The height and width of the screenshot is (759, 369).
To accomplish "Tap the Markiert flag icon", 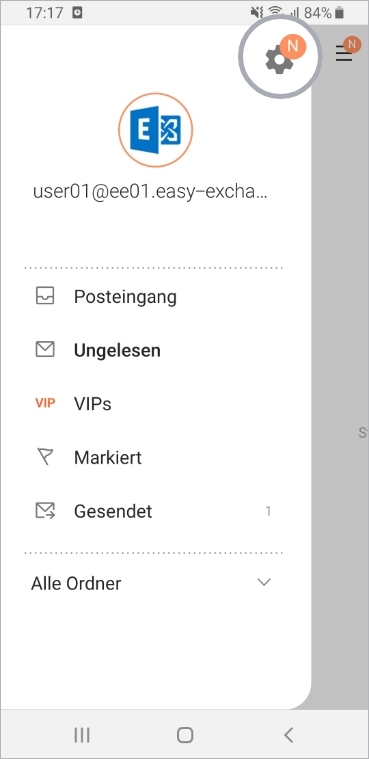I will (45, 456).
